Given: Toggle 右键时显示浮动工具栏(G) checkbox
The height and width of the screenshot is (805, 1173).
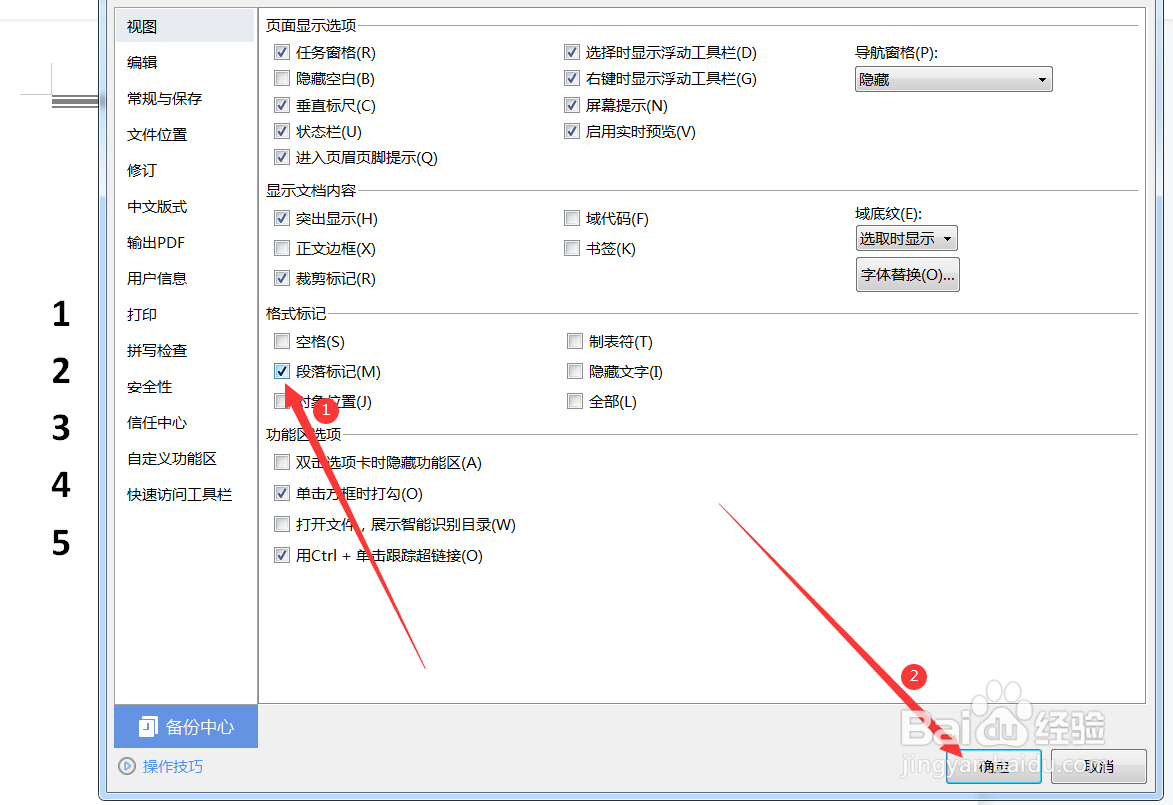Looking at the screenshot, I should pyautogui.click(x=572, y=78).
